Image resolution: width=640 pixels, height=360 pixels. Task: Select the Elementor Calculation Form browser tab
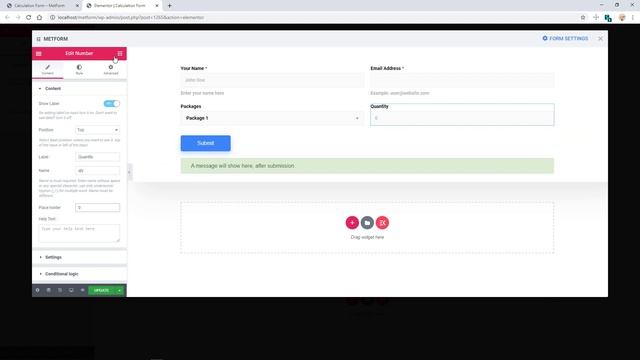click(x=121, y=6)
